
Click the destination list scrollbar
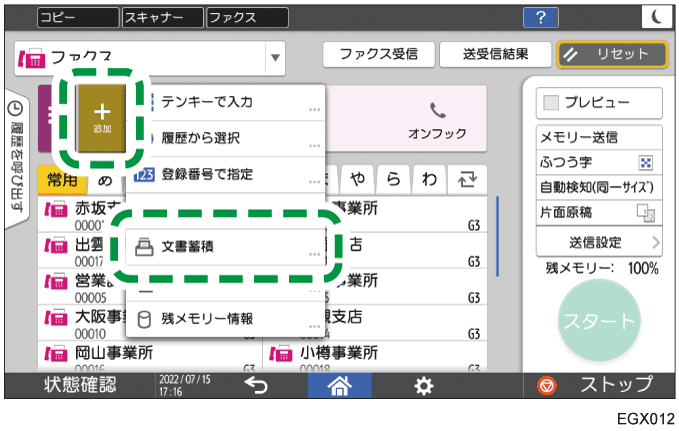pos(497,236)
